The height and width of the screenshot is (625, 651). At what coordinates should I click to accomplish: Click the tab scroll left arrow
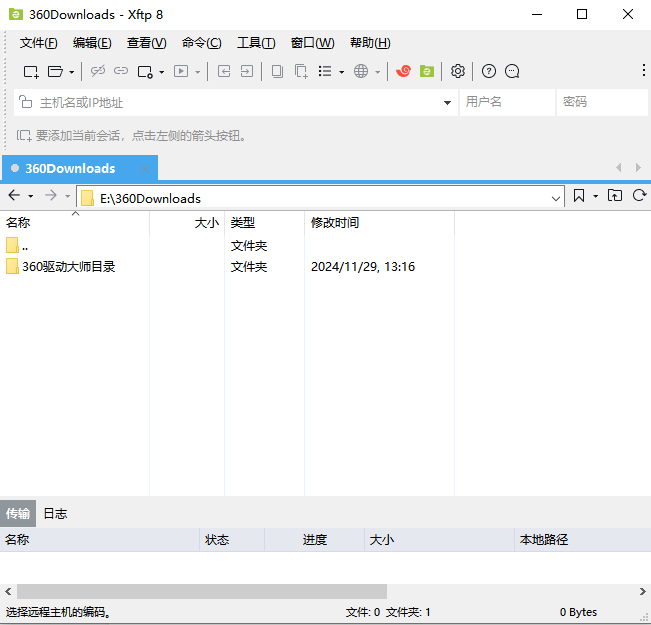pyautogui.click(x=619, y=168)
